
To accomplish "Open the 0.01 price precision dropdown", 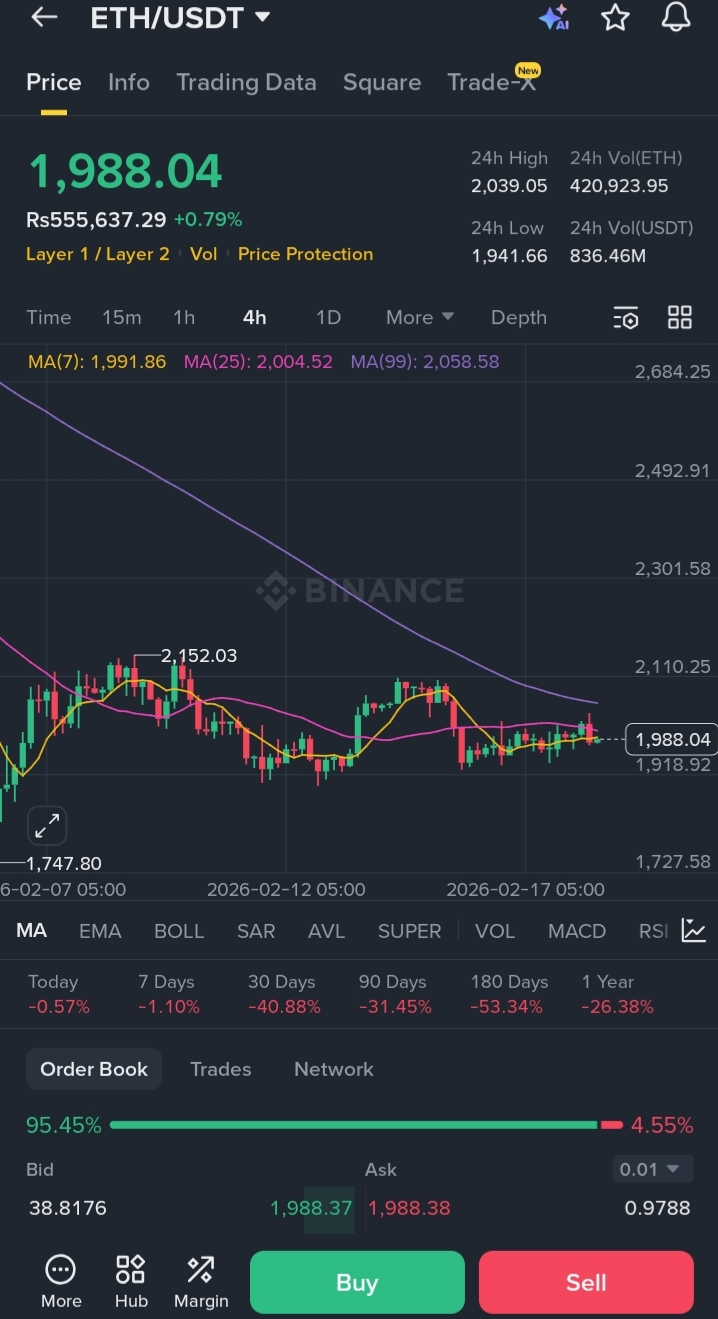I will pyautogui.click(x=651, y=1169).
